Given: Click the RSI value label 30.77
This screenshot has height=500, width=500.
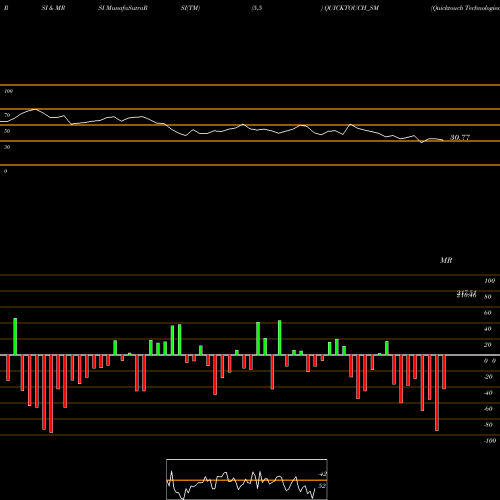Looking at the screenshot, I should (x=460, y=137).
